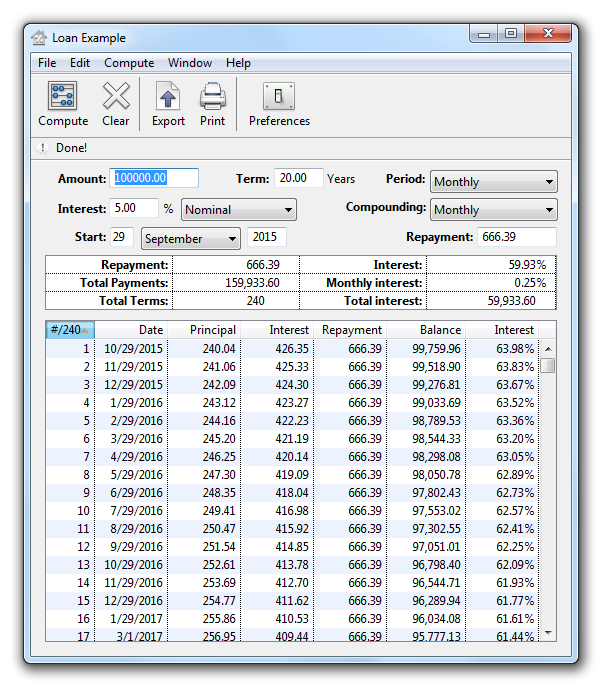Select the row dated 10/29/2016
The width and height of the screenshot is (604, 696).
pyautogui.click(x=292, y=565)
